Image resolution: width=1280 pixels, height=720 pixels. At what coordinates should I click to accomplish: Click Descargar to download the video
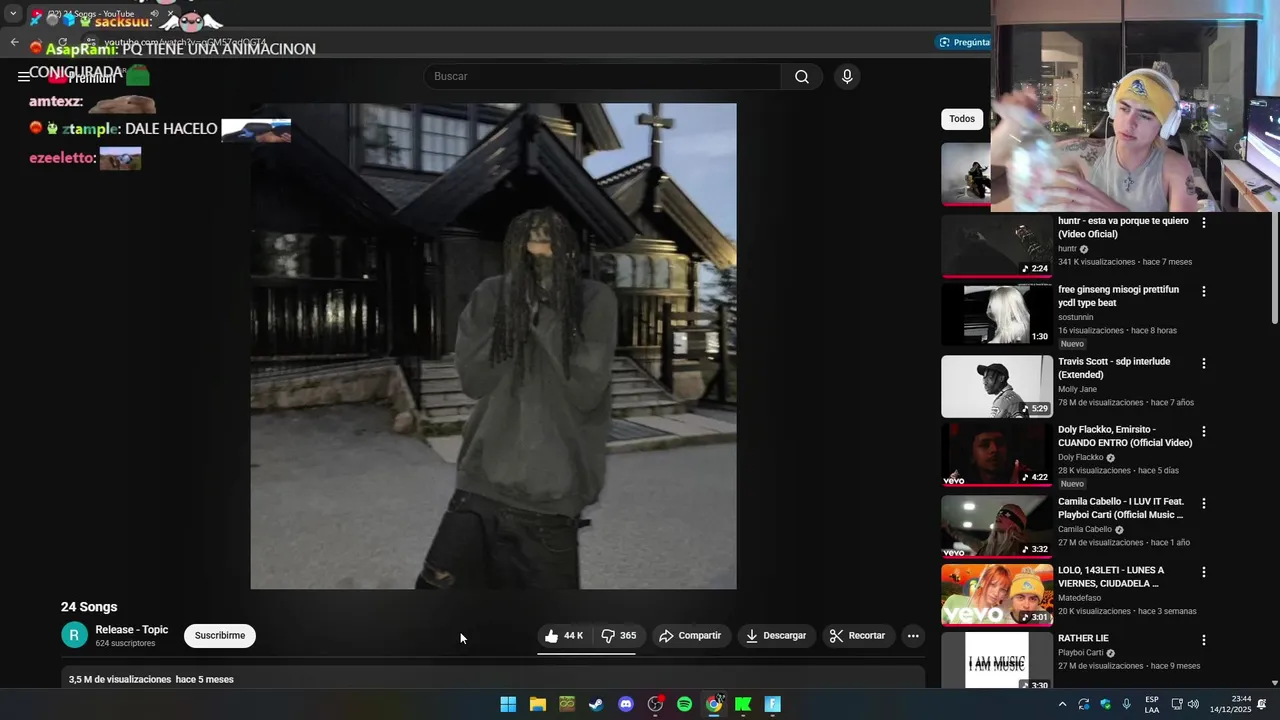(776, 636)
